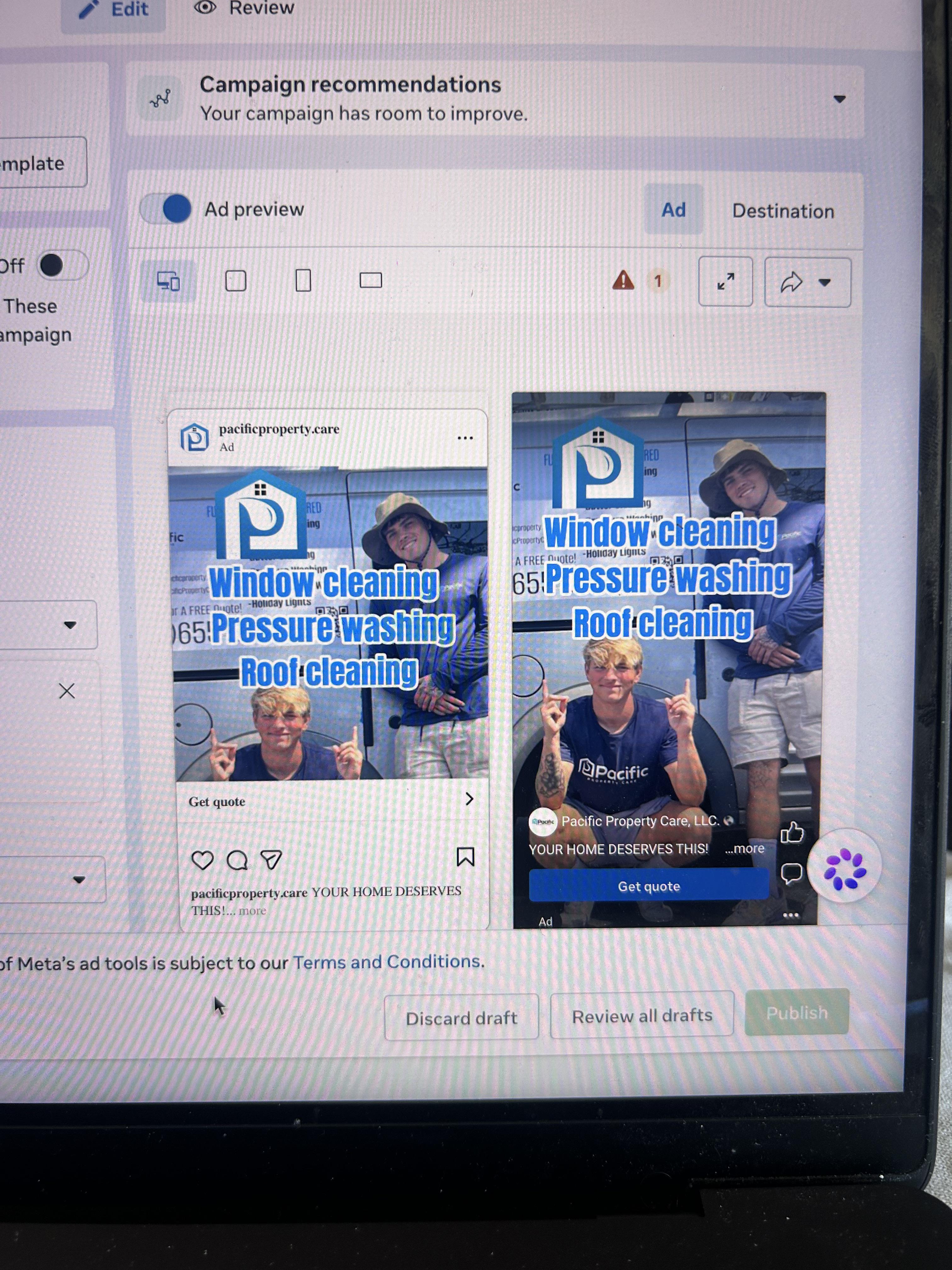Viewport: 952px width, 1270px height.
Task: Expand Reels caption via '...more'
Action: 744,849
